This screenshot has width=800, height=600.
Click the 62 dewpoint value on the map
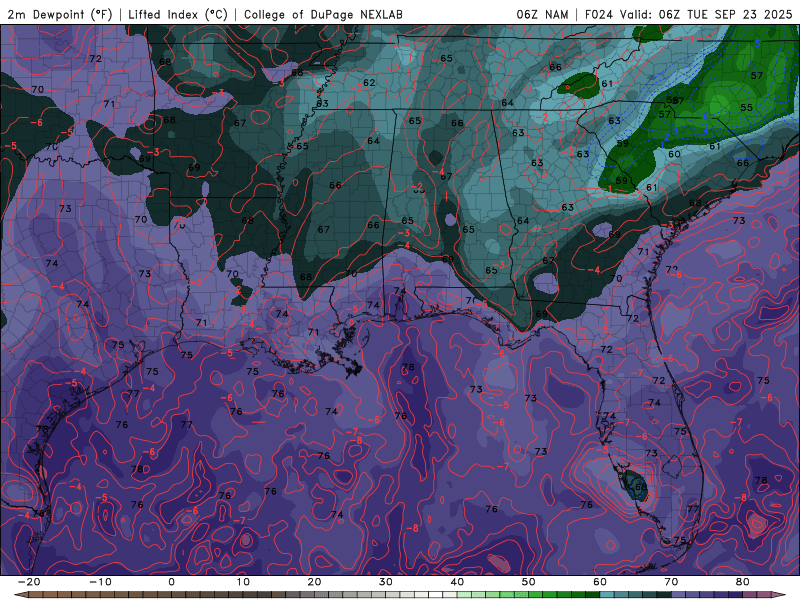coord(369,83)
